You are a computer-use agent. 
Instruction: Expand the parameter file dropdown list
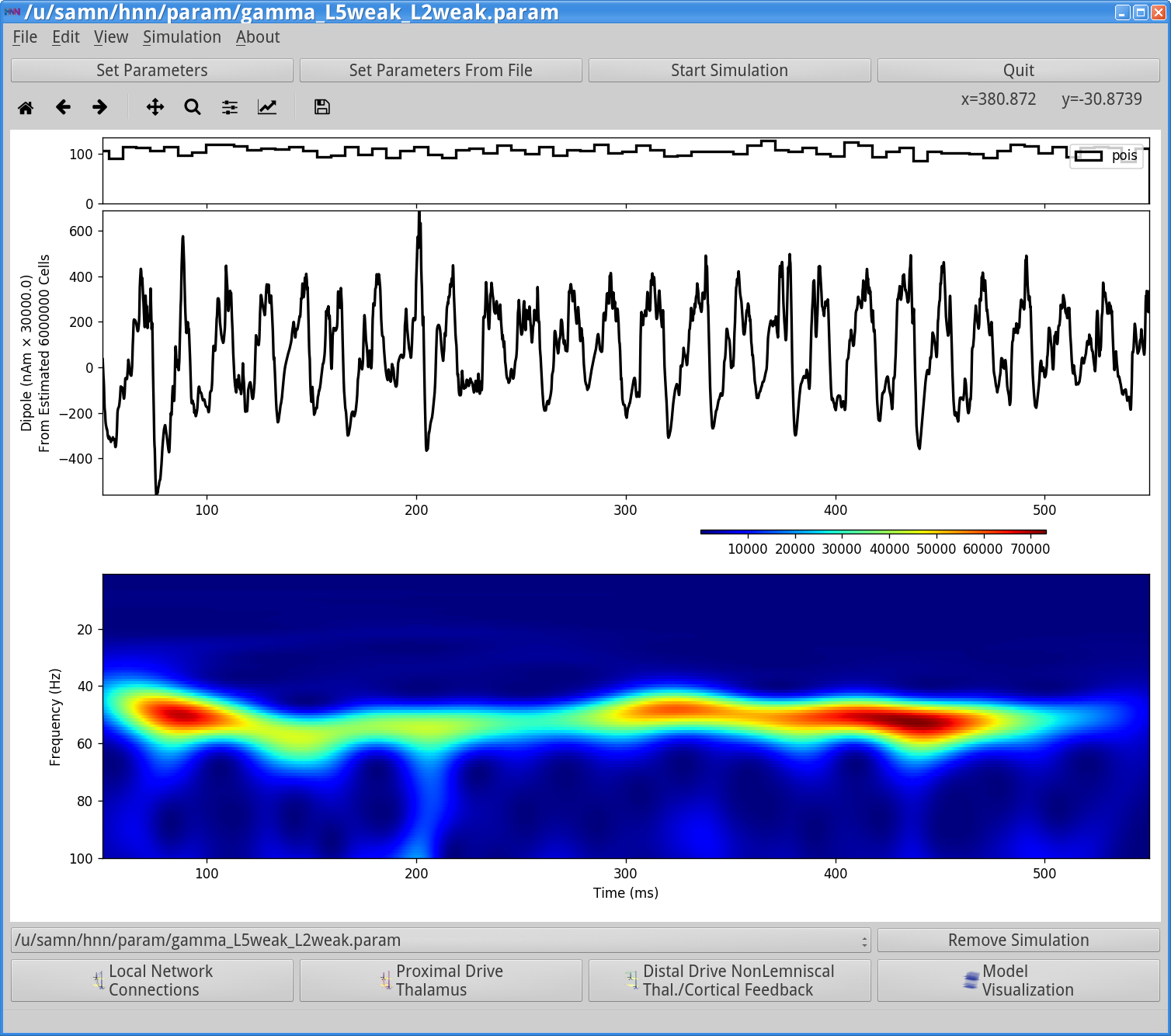coord(441,940)
